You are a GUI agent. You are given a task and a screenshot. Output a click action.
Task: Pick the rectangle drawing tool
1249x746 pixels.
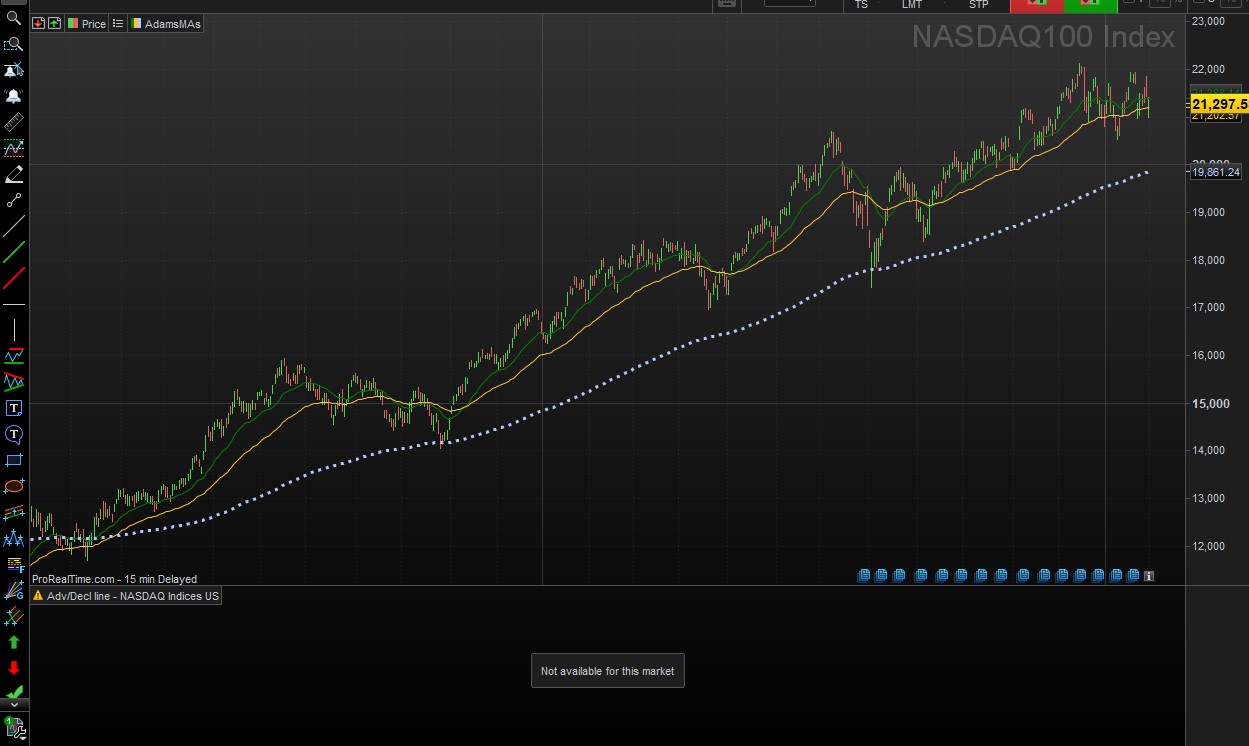click(14, 460)
